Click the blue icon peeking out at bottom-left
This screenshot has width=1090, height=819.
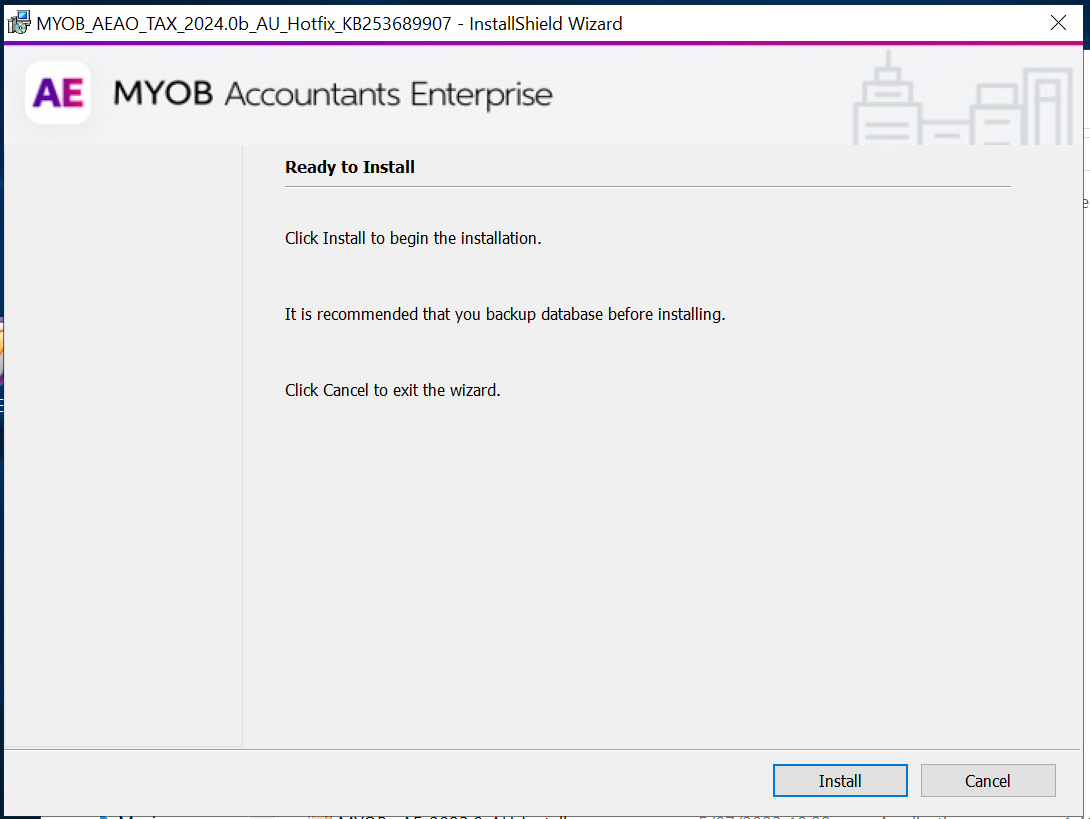104,814
